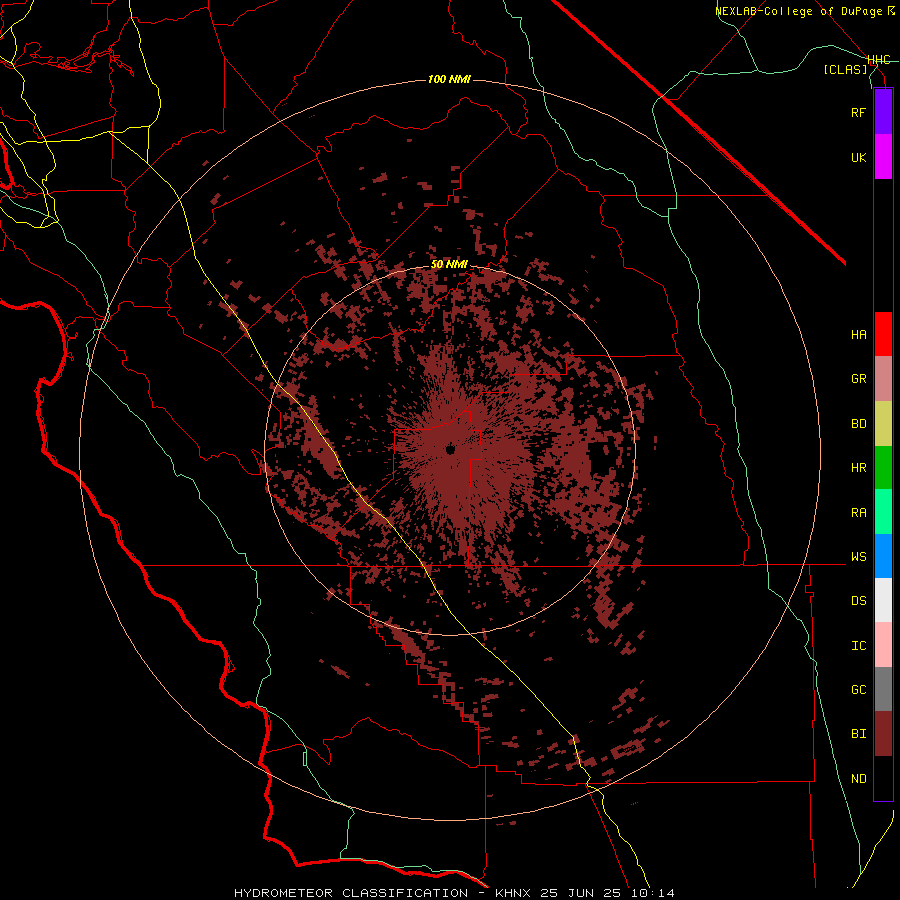Click the 'DS' legend label
The width and height of the screenshot is (900, 900).
pyautogui.click(x=858, y=600)
